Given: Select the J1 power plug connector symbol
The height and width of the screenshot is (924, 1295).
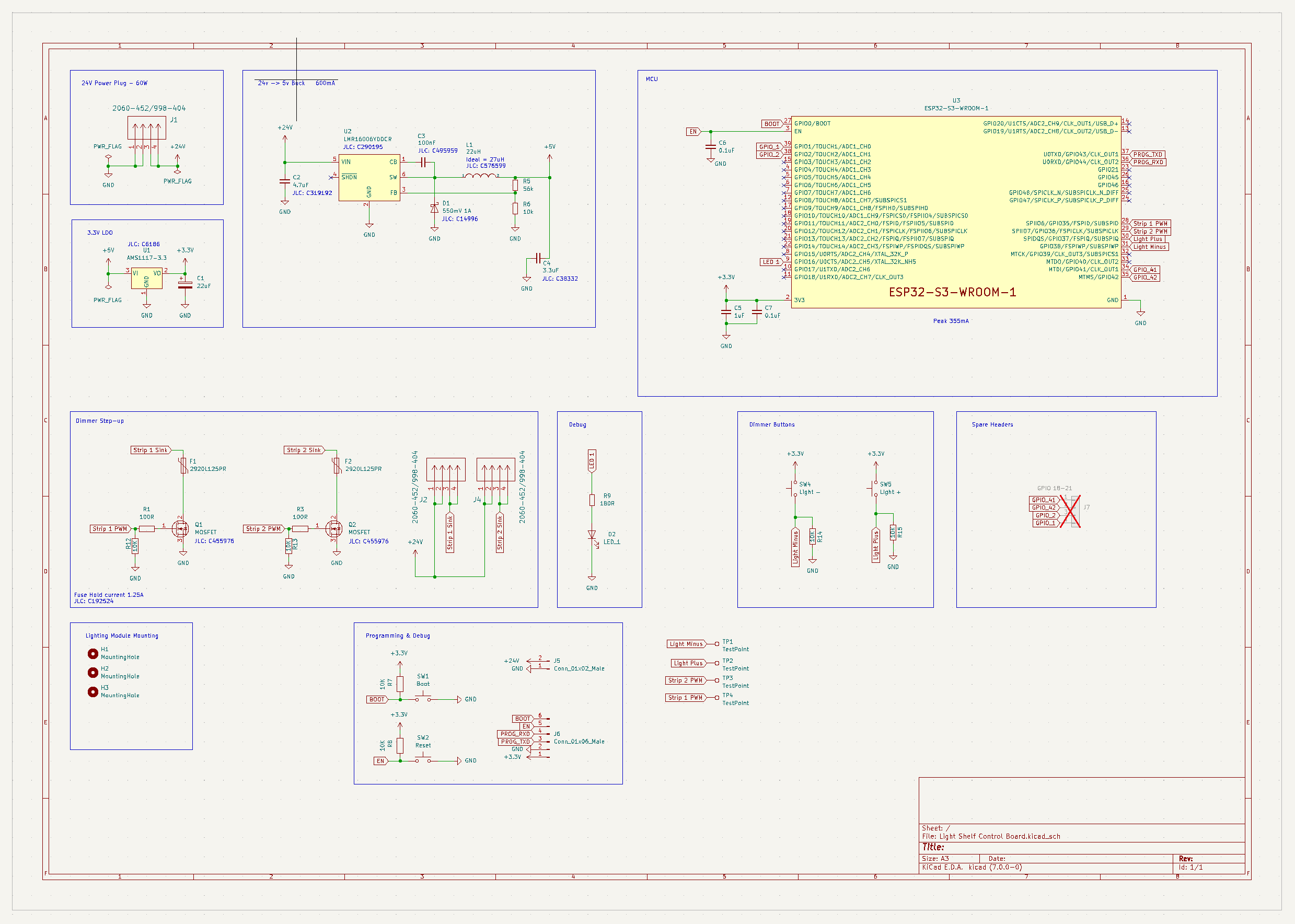Looking at the screenshot, I should 147,128.
